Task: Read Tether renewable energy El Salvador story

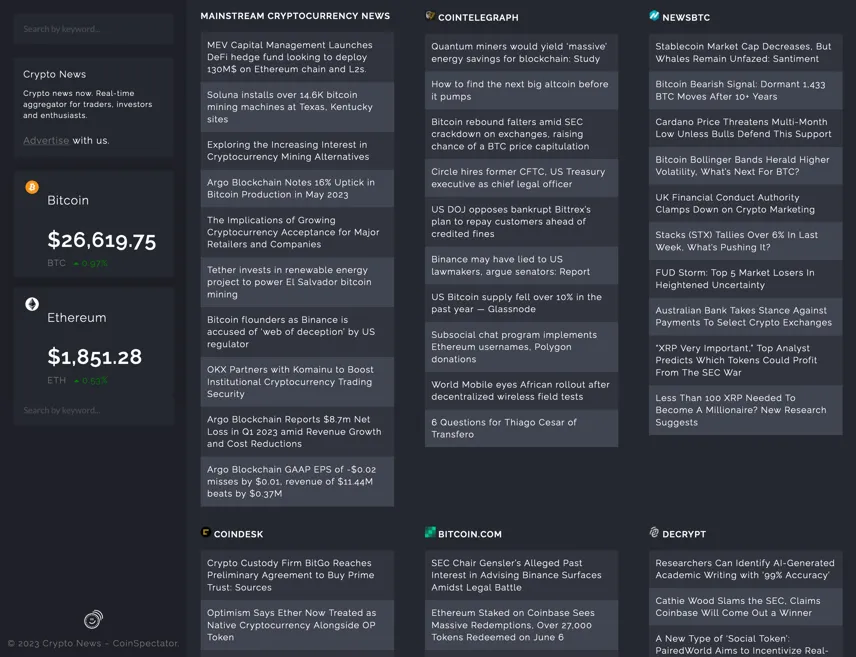Action: 298,282
